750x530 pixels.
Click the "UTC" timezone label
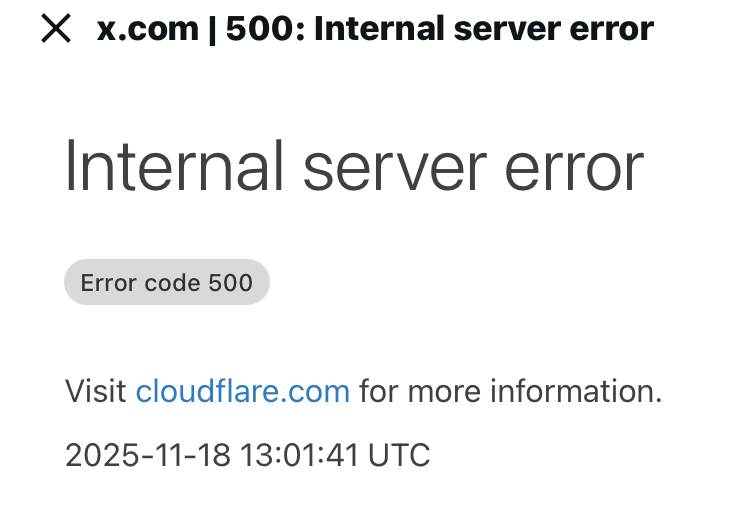click(x=400, y=455)
